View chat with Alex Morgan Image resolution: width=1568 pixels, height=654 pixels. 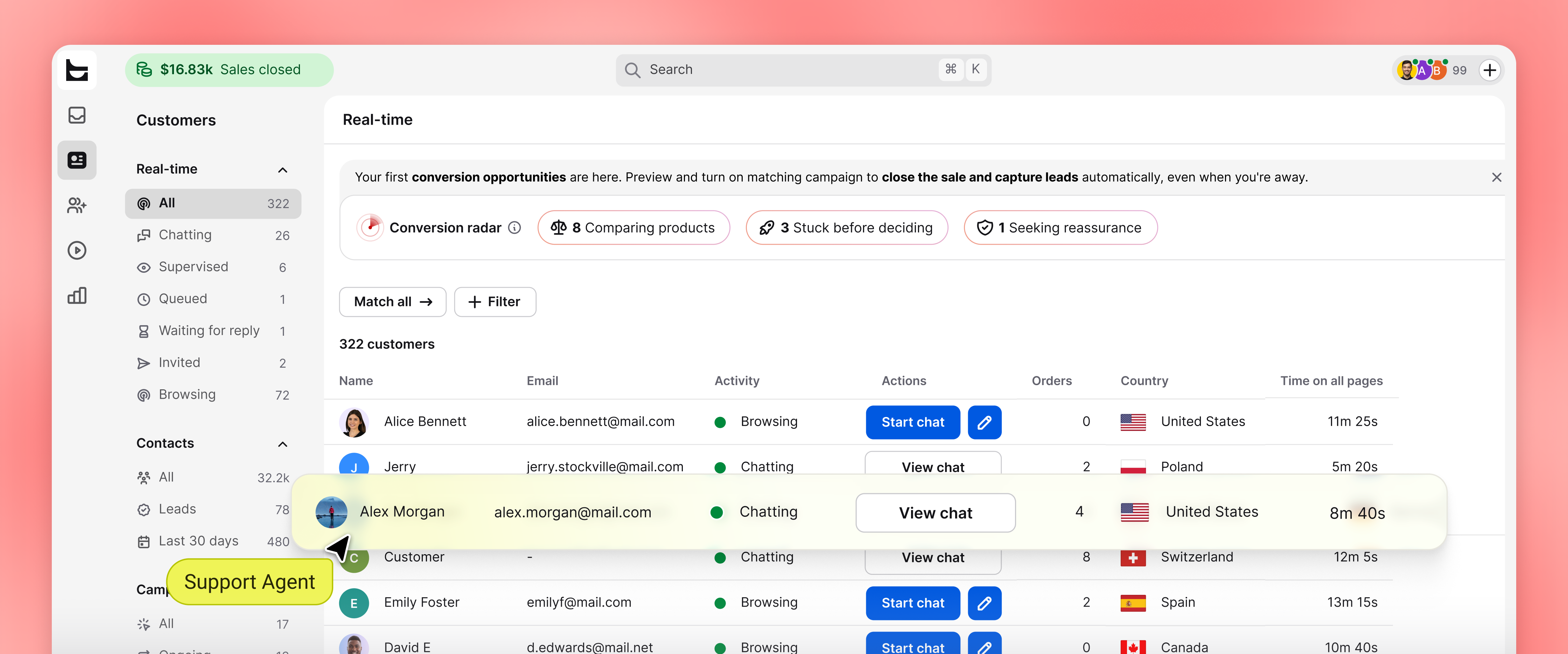pos(935,513)
